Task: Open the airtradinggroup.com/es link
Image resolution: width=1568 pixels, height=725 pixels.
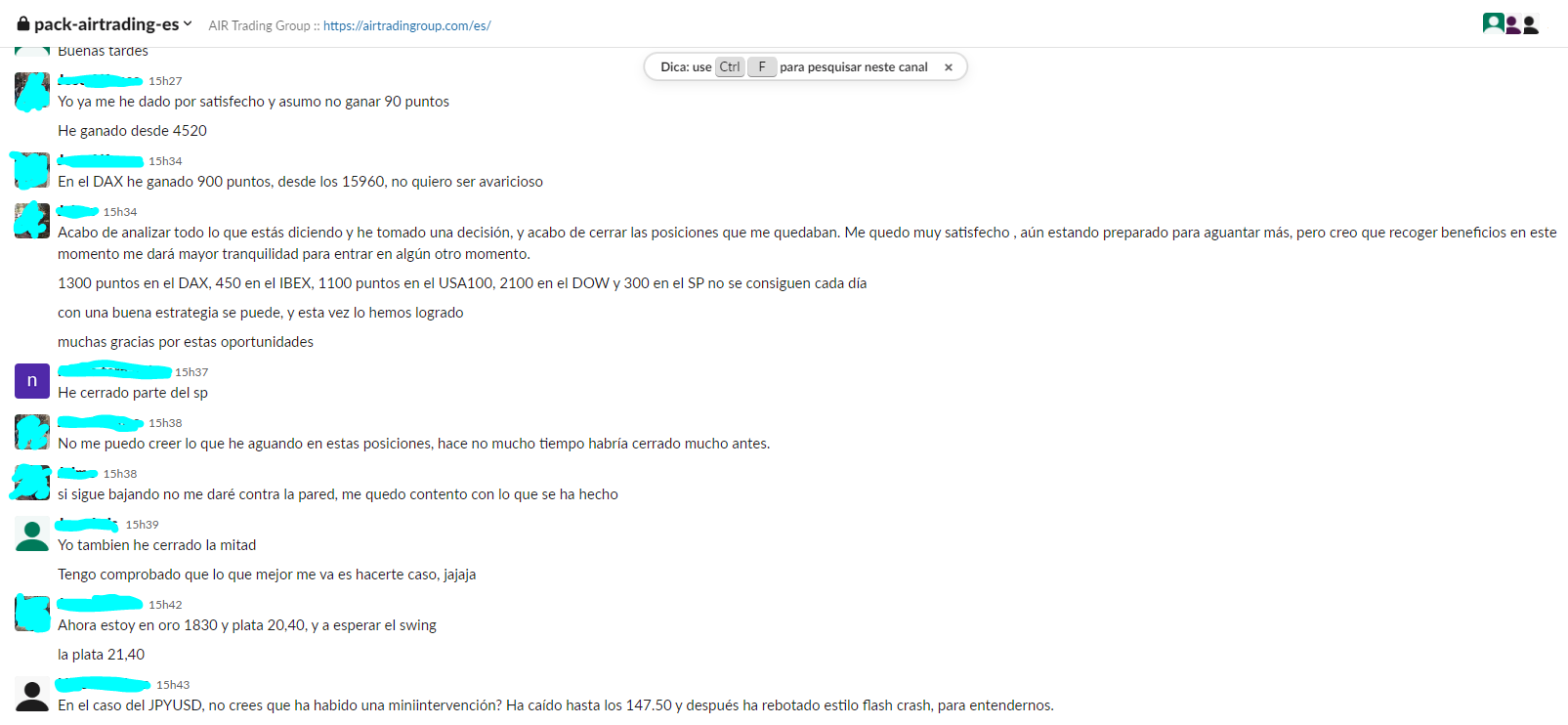Action: 406,26
